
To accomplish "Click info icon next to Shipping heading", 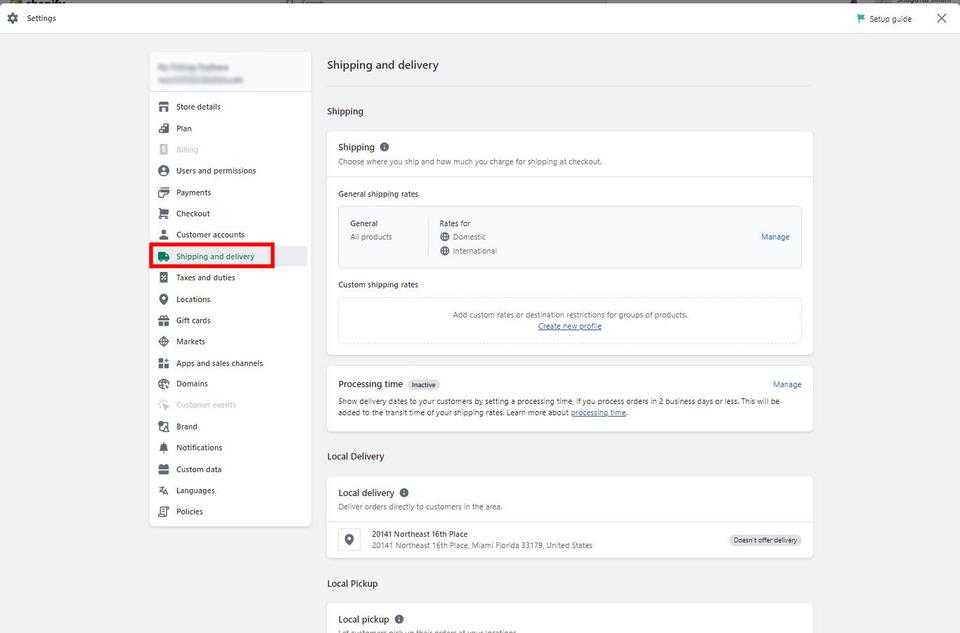I will [x=384, y=147].
